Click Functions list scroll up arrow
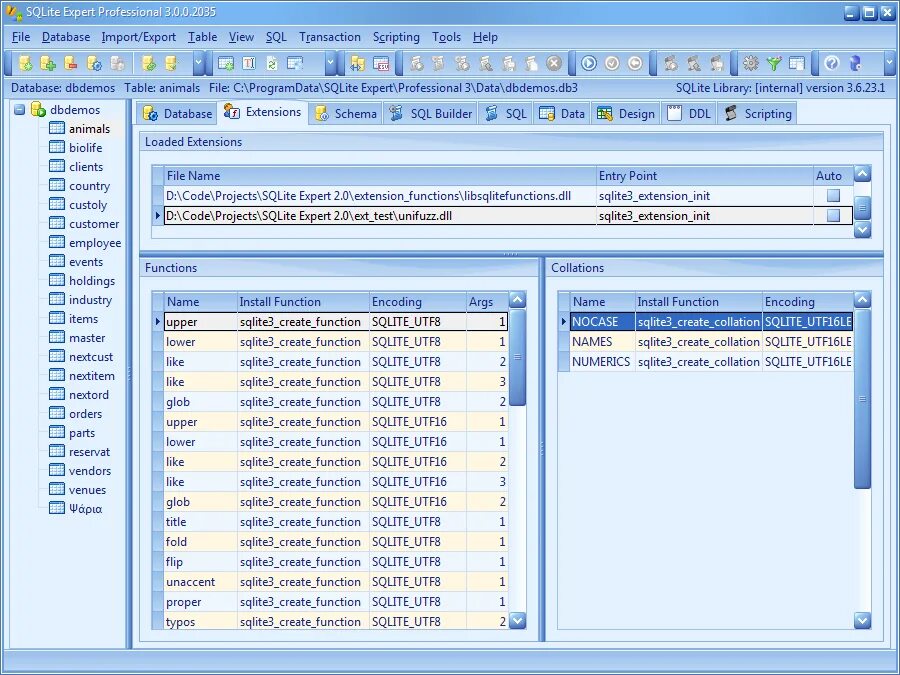Screen dimensions: 900x675 (x=517, y=300)
